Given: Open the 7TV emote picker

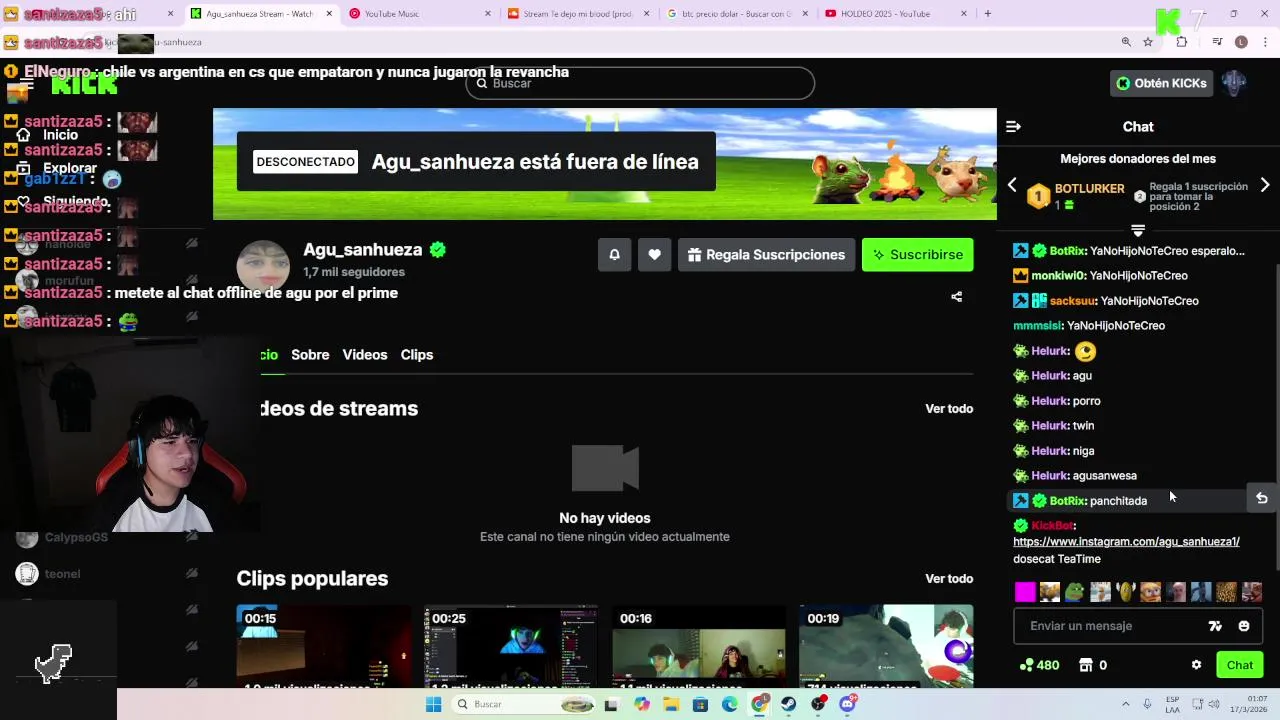Looking at the screenshot, I should (x=1215, y=626).
